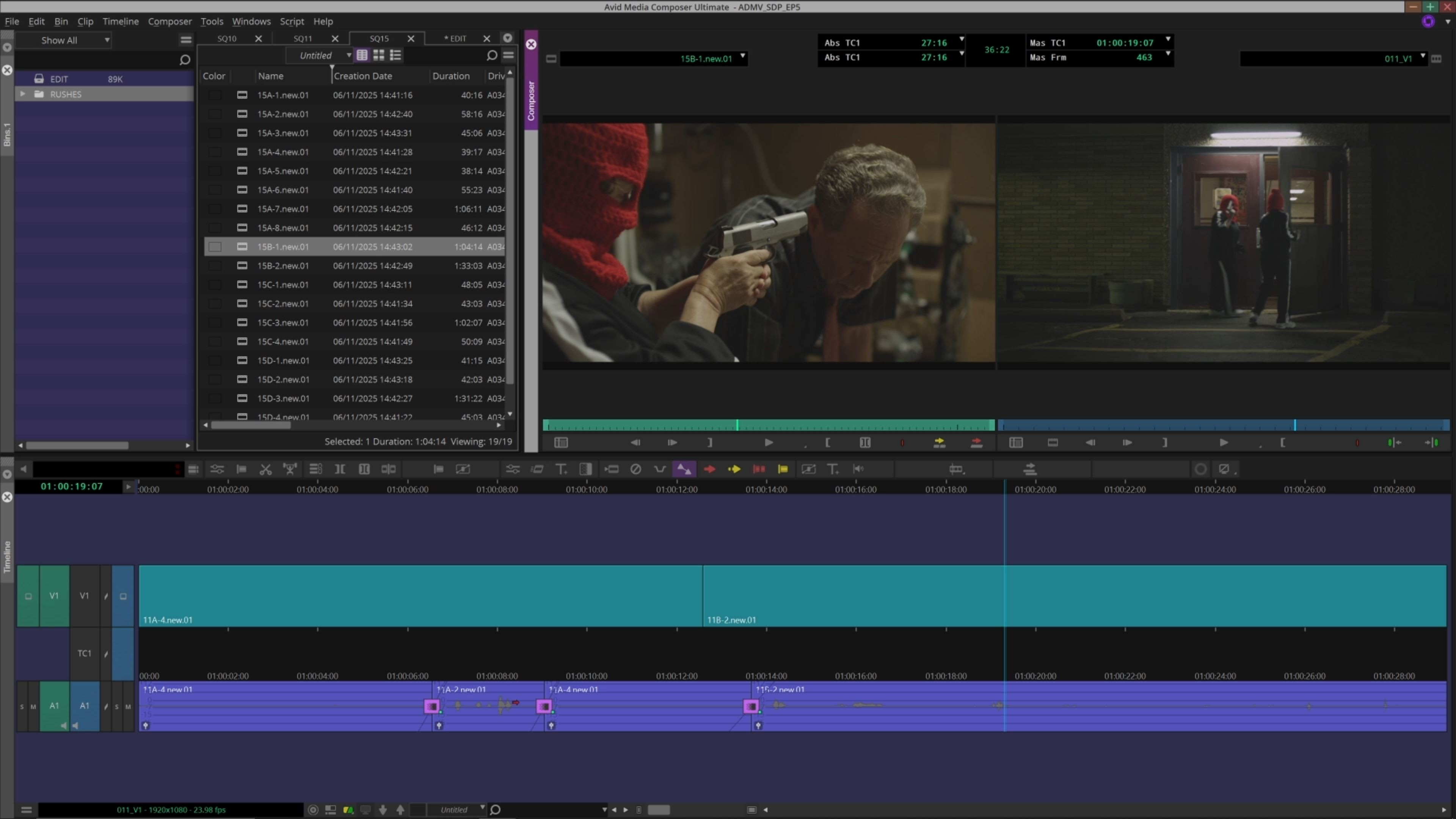1456x819 pixels.
Task: Switch bin to frame thumbnail view
Action: point(379,55)
